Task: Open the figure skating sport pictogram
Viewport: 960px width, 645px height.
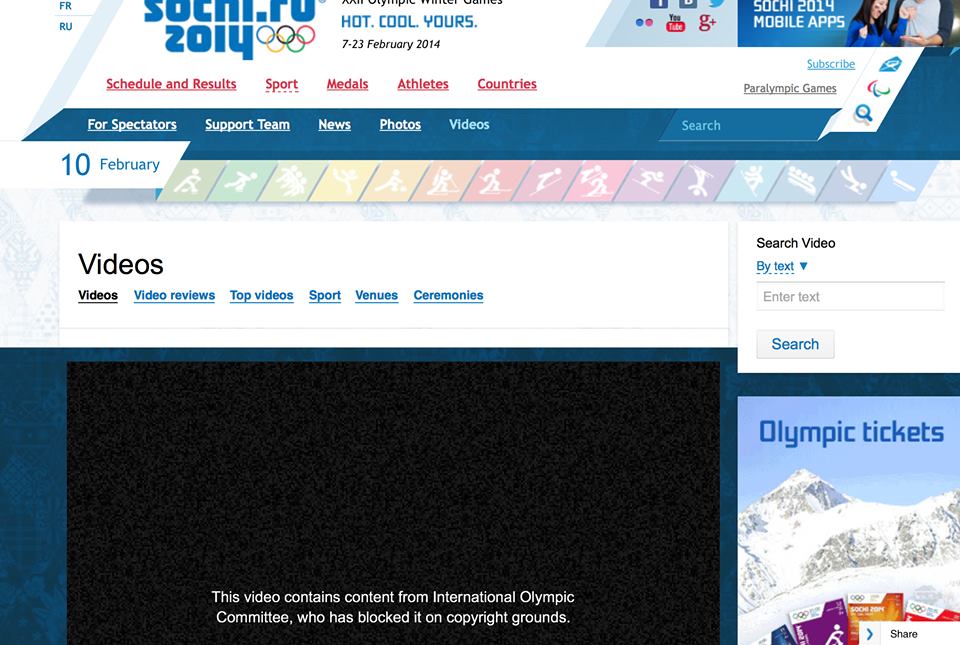Action: (x=343, y=181)
